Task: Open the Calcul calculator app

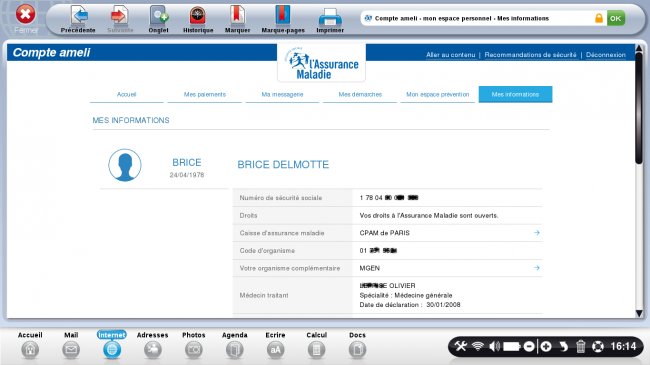Action: pyautogui.click(x=316, y=345)
